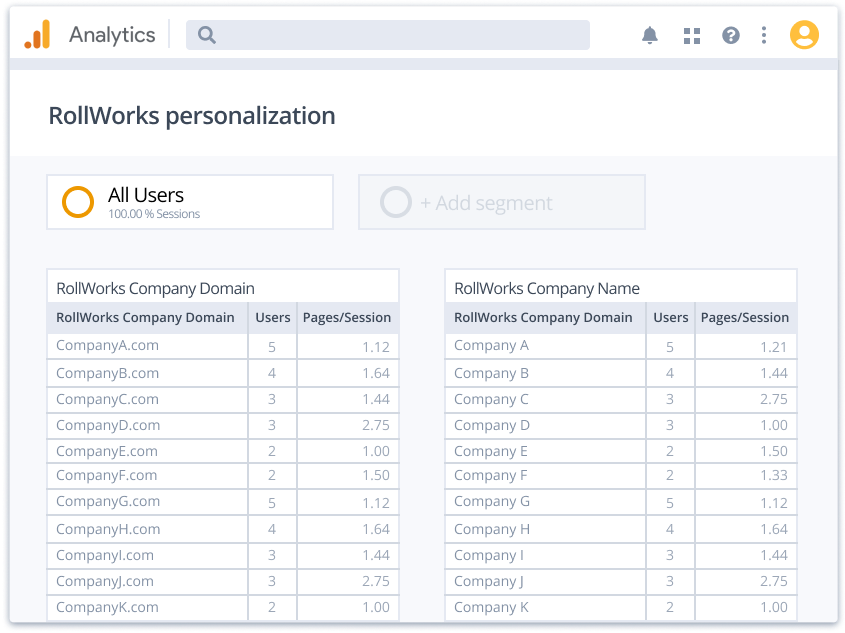
Task: Click the + Add segment box
Action: pos(501,202)
